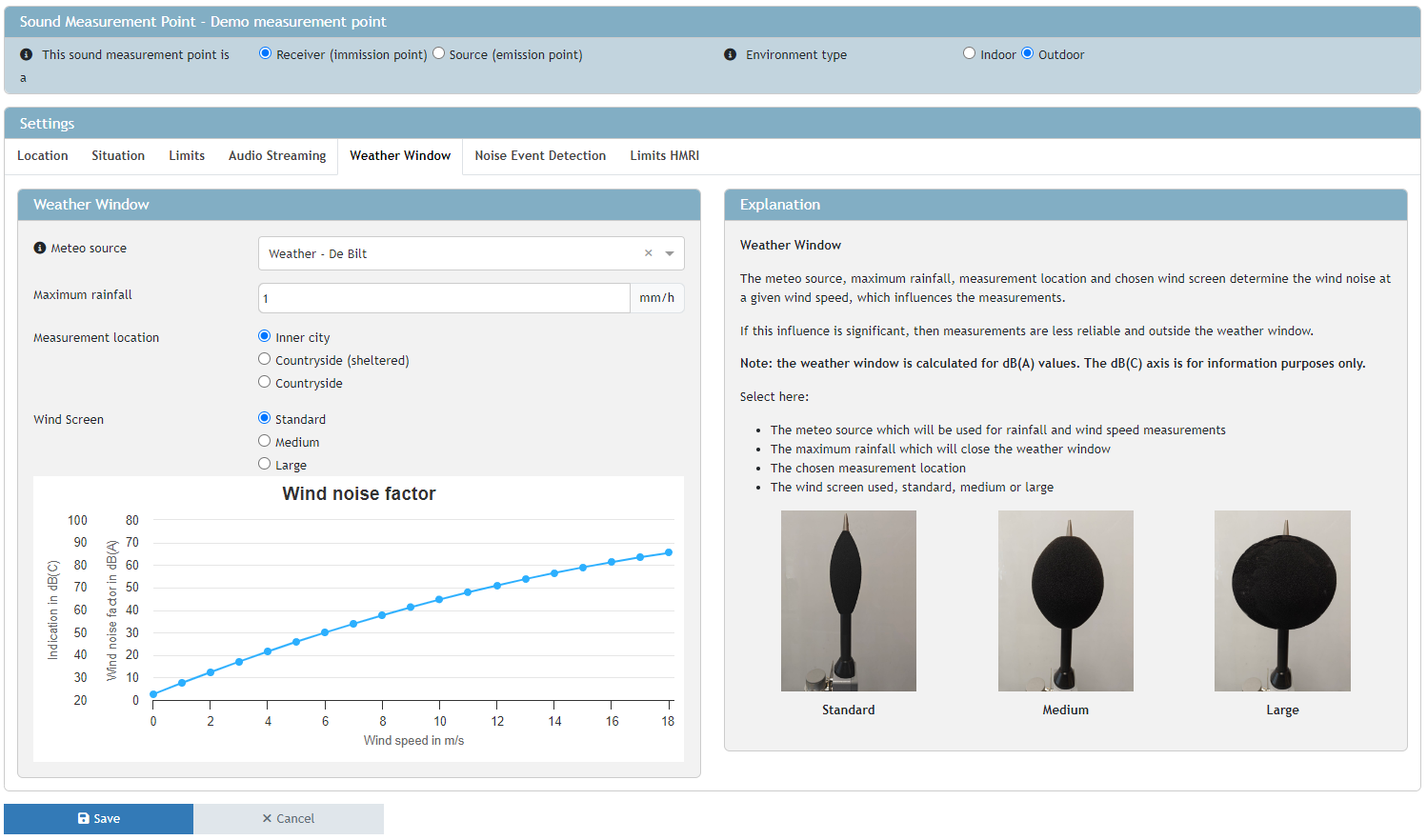Click the Environment type info icon
1427x840 pixels.
click(x=730, y=55)
